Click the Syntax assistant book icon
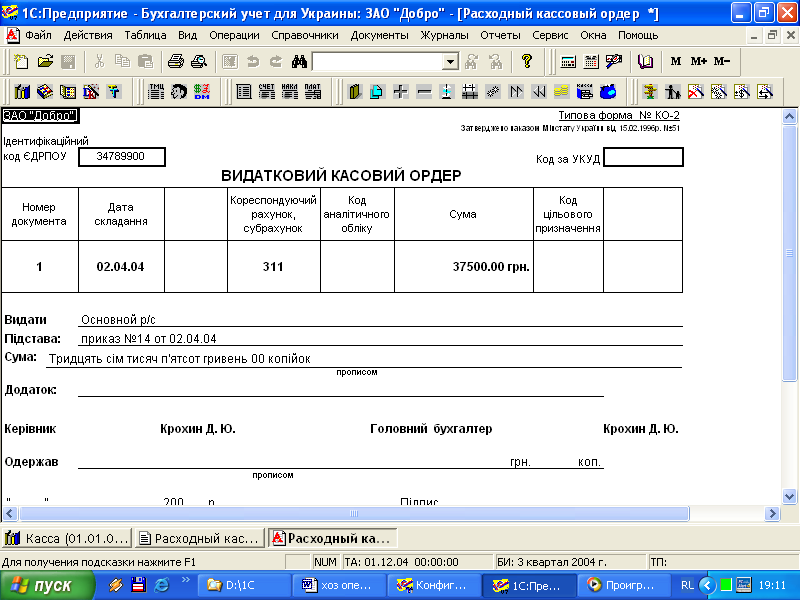This screenshot has width=800, height=600. point(645,62)
